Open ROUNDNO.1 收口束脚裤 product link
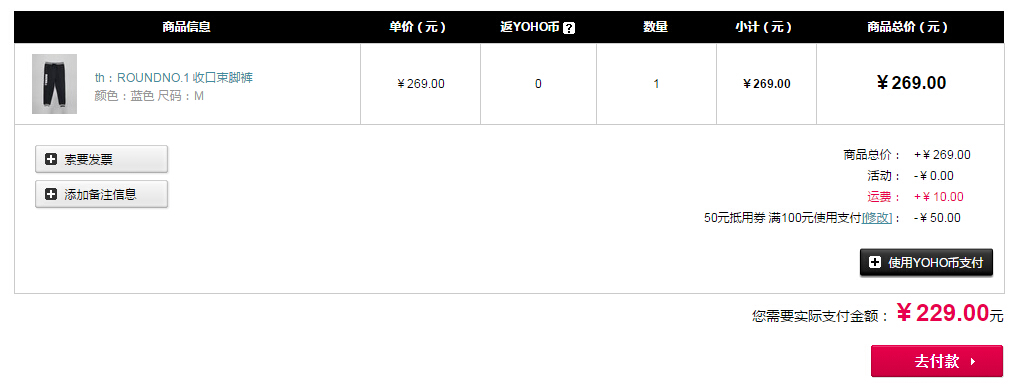Viewport: 1026px width, 390px height. pos(174,78)
